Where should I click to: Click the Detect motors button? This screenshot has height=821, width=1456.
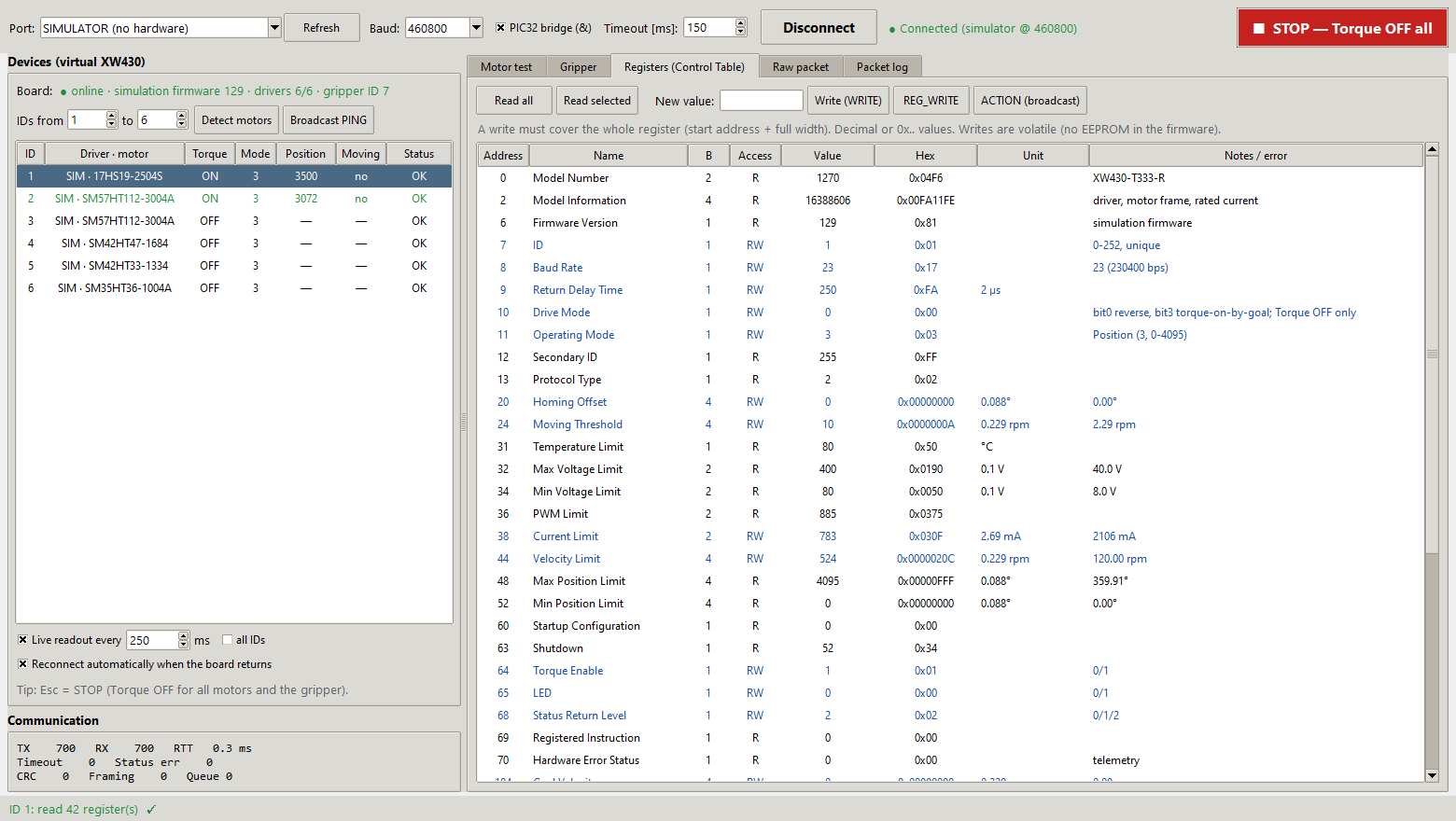tap(236, 120)
